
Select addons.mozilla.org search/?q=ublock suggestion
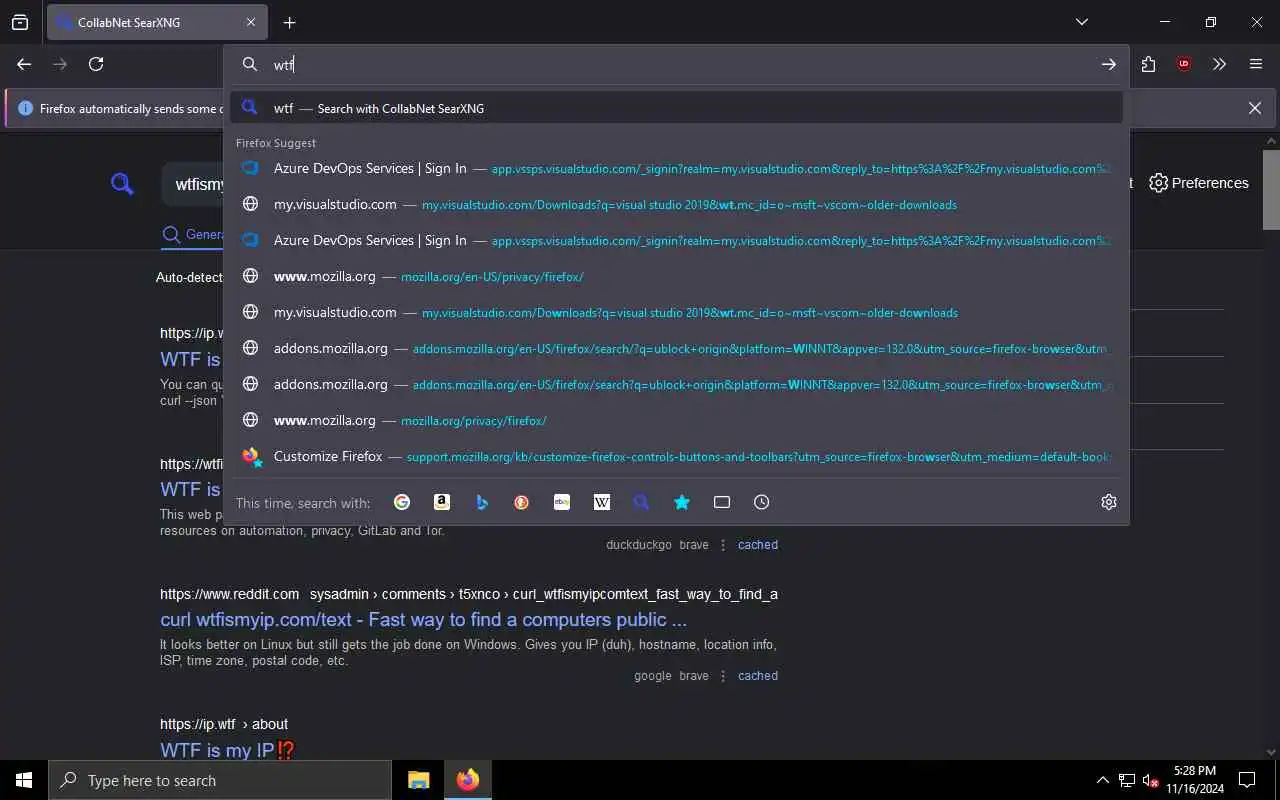676,348
